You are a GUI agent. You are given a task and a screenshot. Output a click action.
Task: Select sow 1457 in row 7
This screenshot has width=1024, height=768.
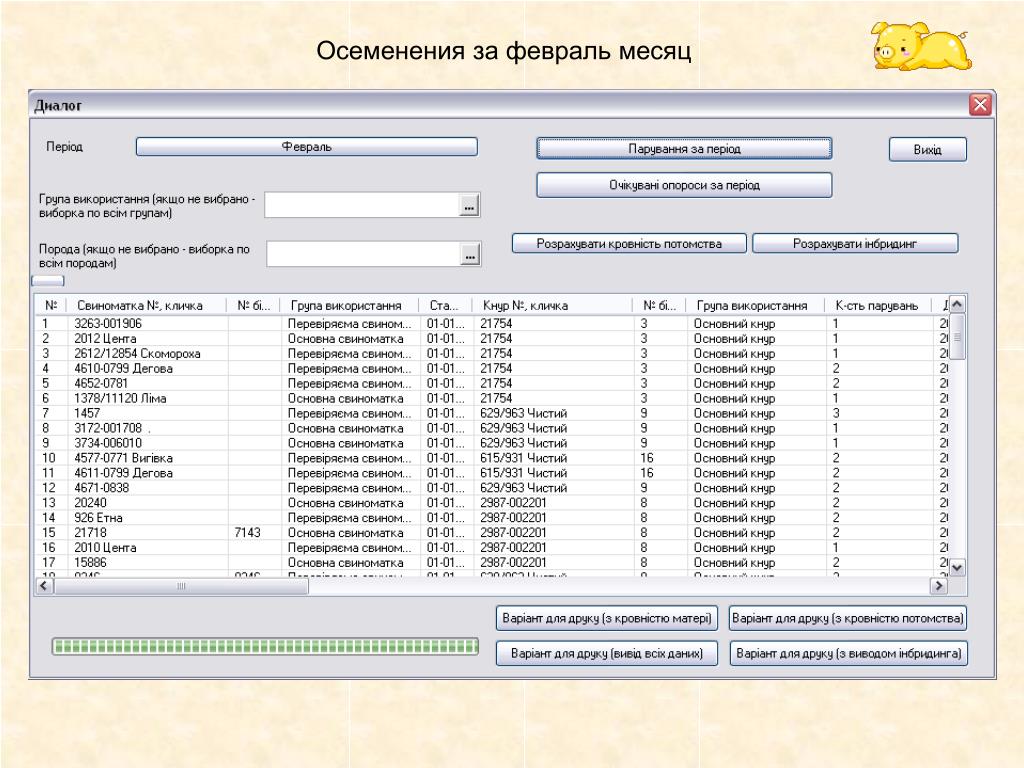click(87, 413)
